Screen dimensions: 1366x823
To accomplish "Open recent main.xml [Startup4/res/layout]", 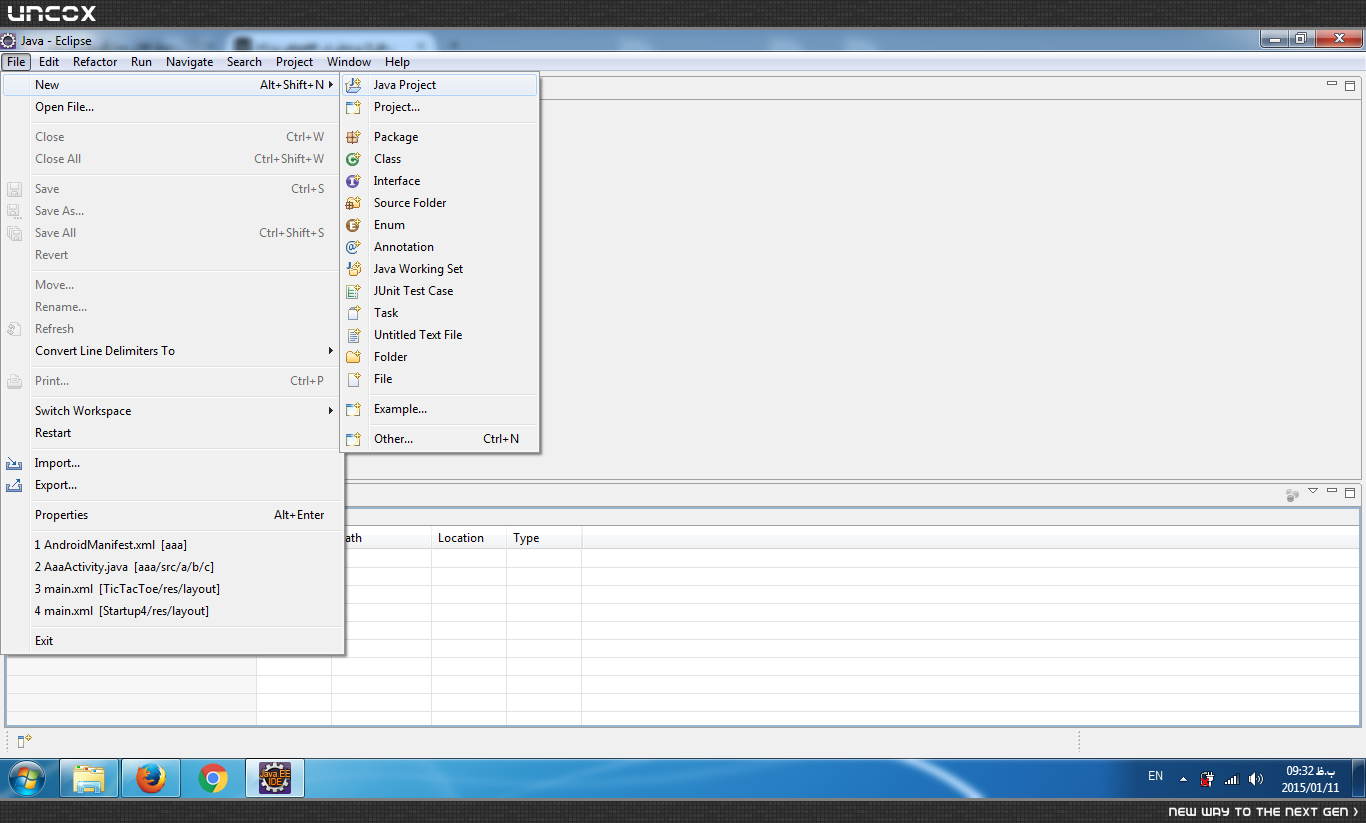I will [173, 611].
